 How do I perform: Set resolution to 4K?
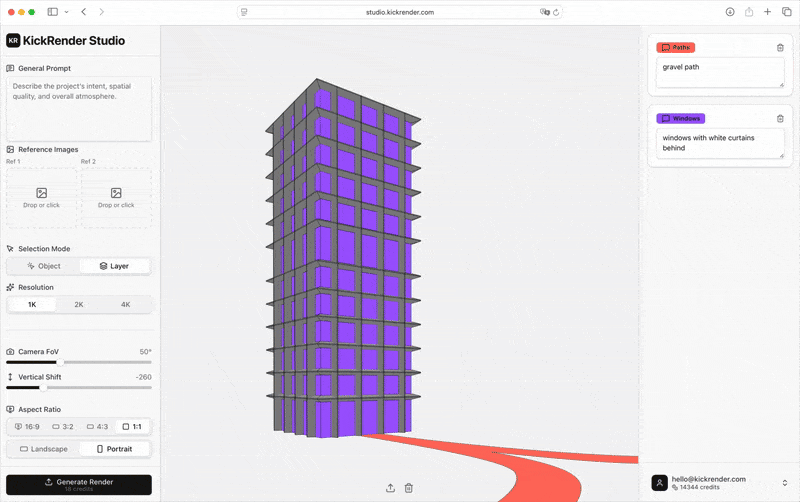[126, 305]
